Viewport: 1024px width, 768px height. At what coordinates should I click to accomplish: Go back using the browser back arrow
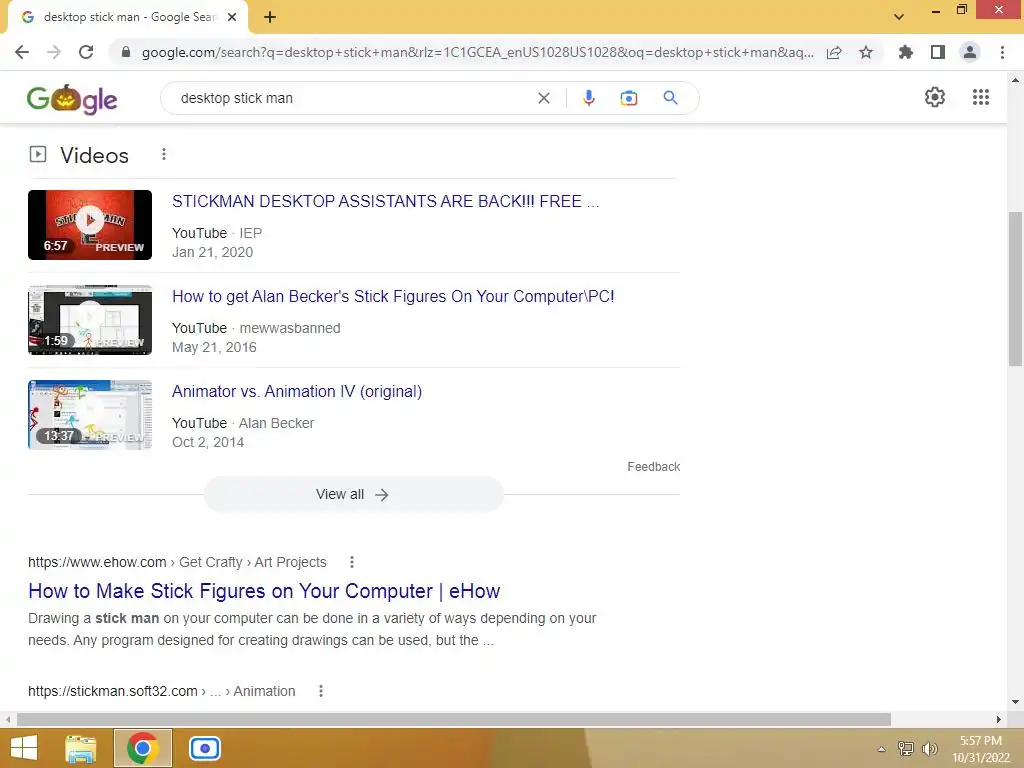pos(22,52)
